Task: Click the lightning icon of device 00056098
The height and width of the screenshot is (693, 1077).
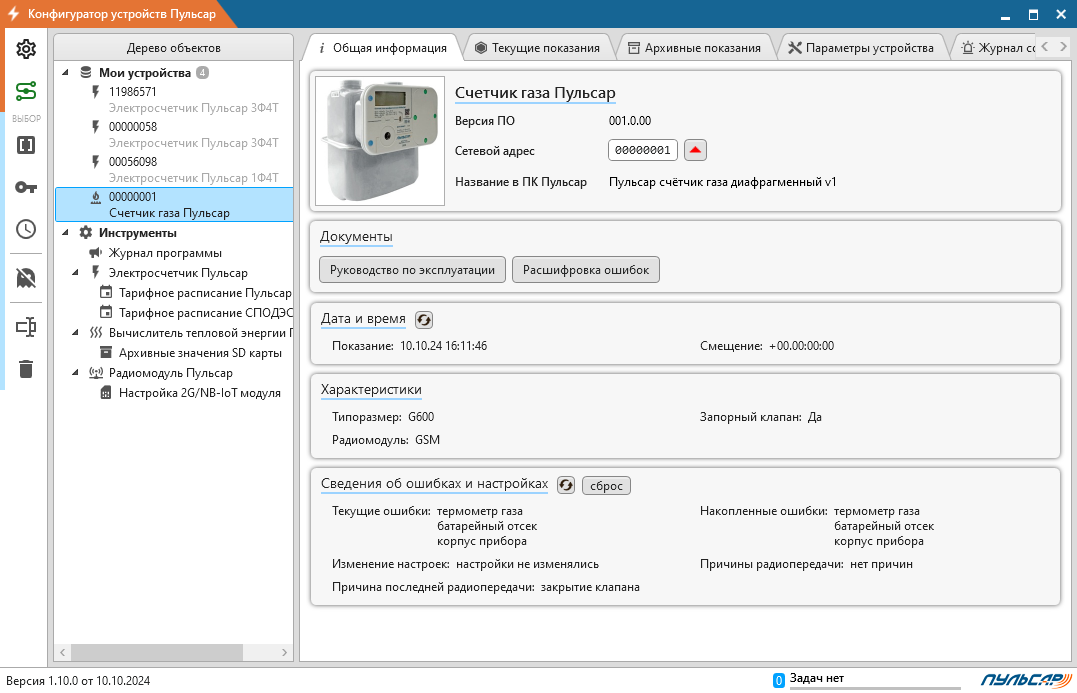Action: (96, 161)
